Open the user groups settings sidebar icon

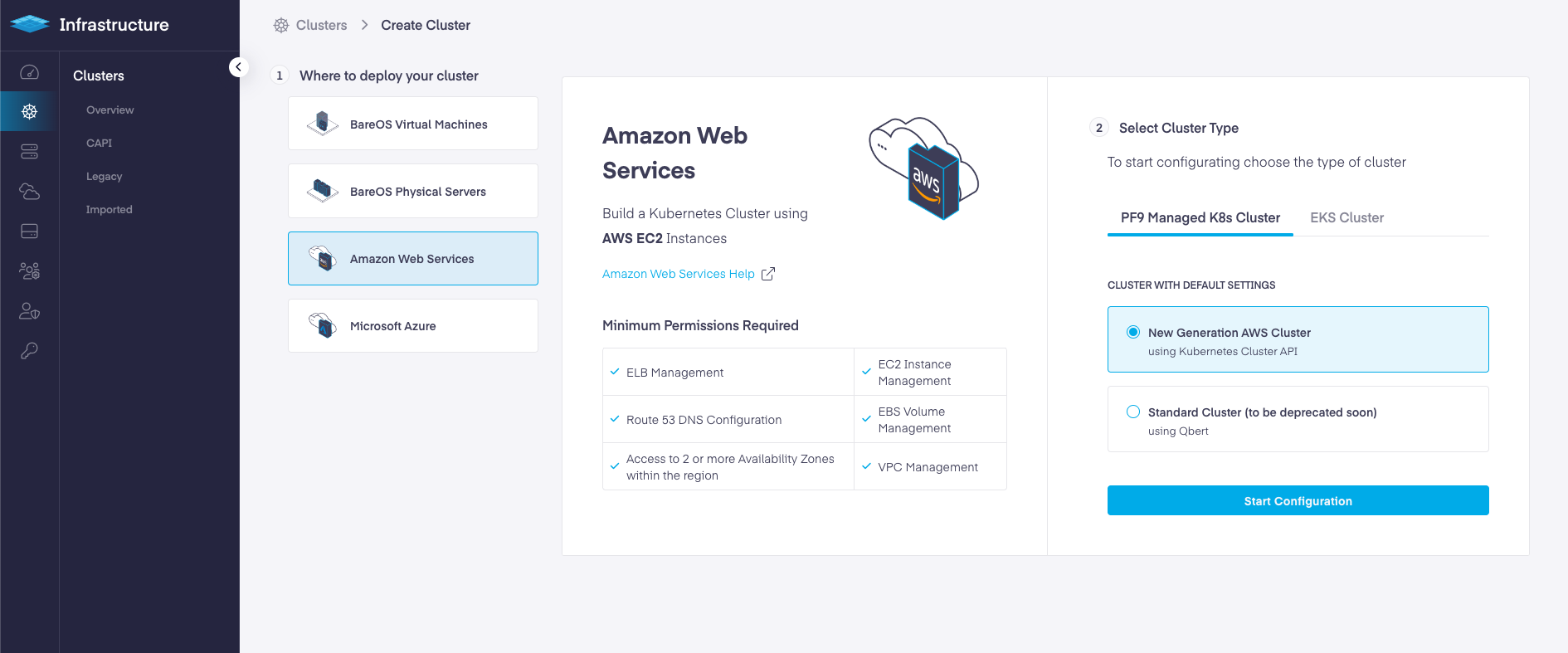29,270
